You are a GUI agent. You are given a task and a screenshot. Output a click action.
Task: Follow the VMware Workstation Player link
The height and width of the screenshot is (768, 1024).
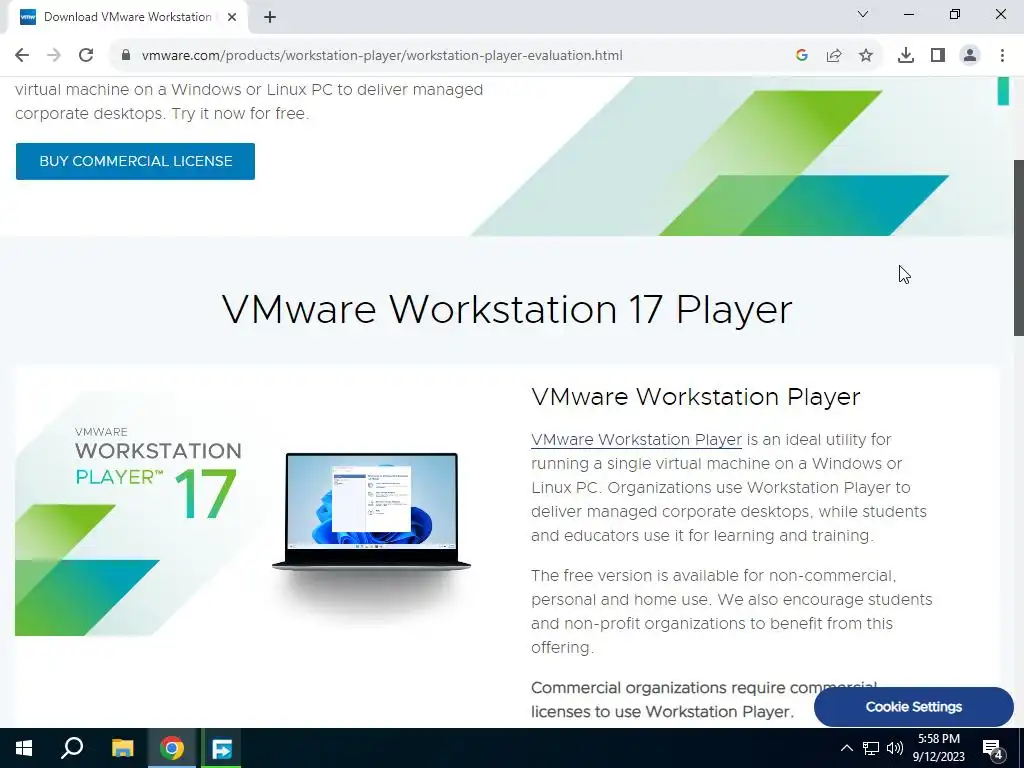636,440
